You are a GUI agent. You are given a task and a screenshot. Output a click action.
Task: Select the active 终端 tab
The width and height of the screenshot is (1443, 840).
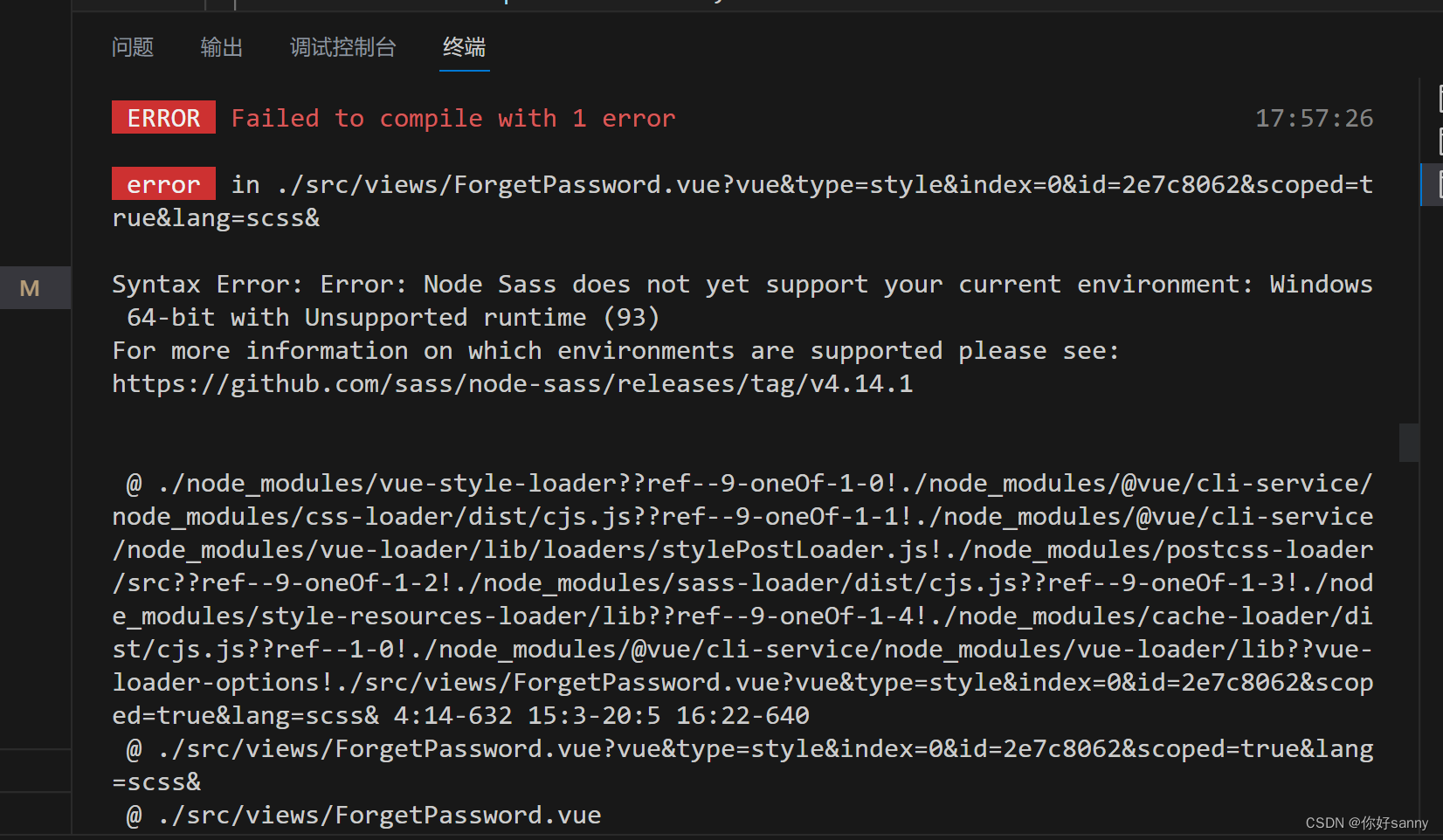[x=464, y=47]
